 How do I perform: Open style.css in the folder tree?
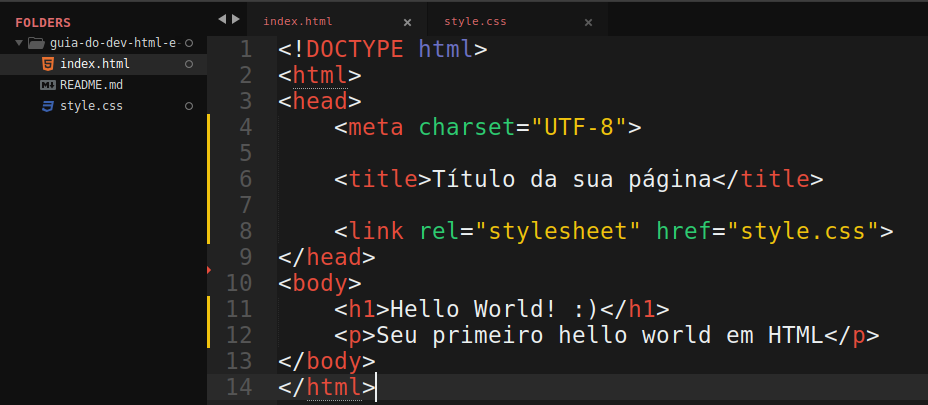tap(91, 106)
